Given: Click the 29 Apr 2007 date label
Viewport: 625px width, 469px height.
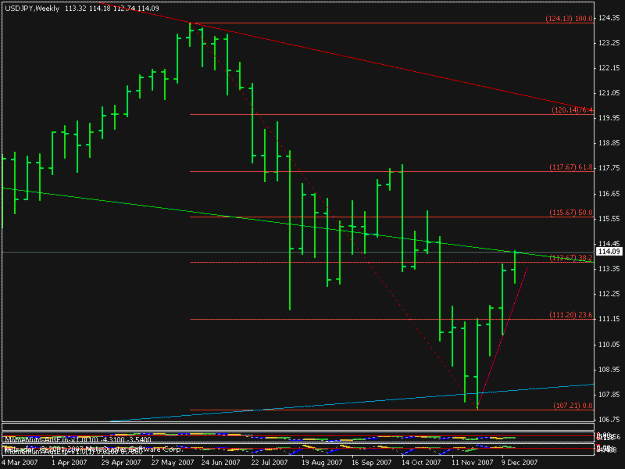Looking at the screenshot, I should point(121,463).
